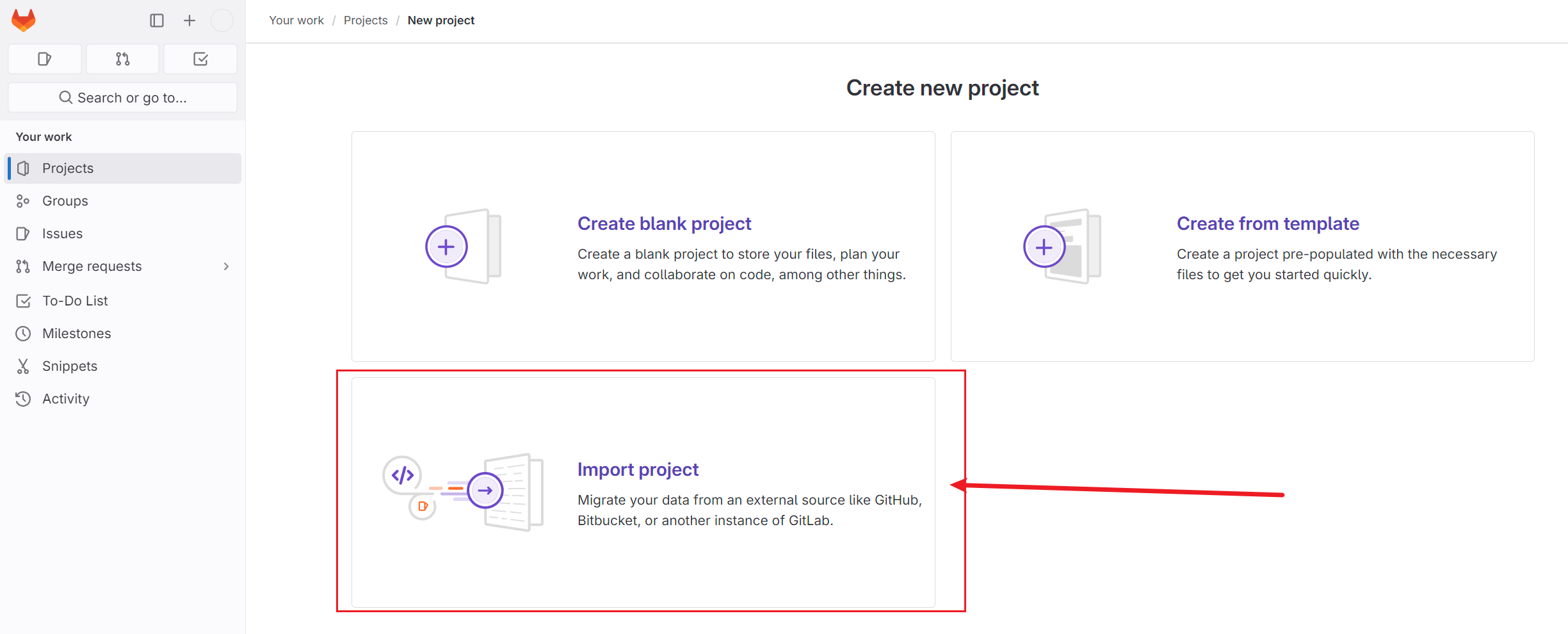Click the Activity history icon
The height and width of the screenshot is (634, 1568).
click(x=23, y=399)
